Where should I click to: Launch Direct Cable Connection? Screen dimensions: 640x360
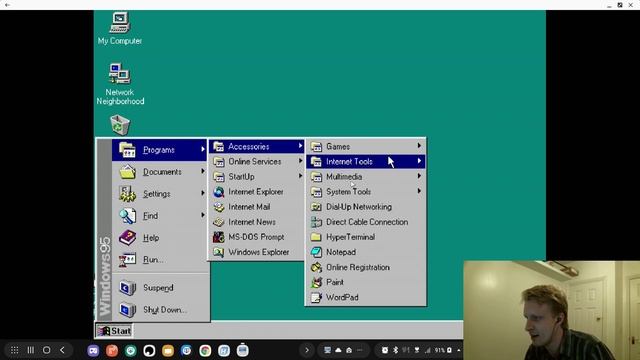click(366, 222)
